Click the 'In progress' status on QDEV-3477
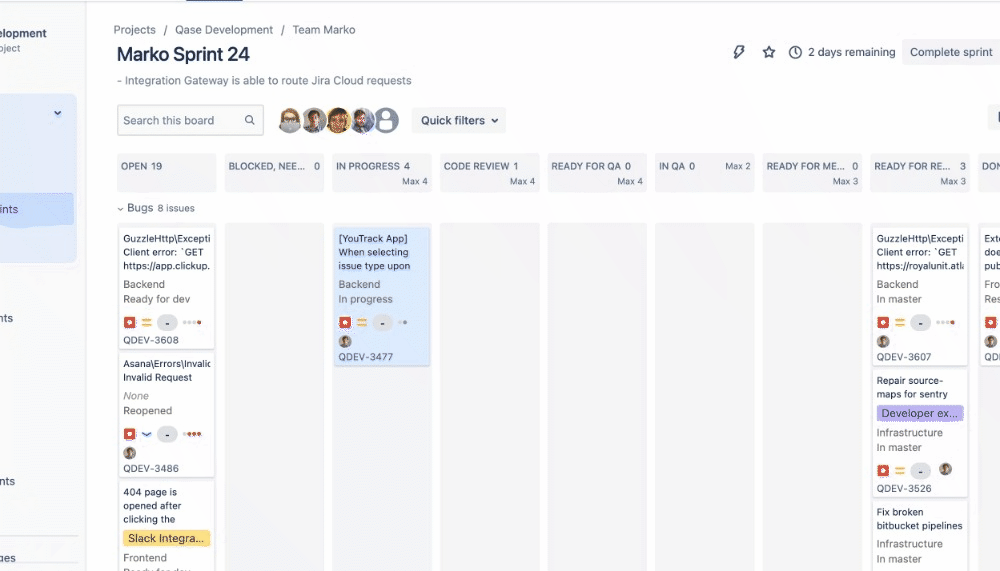Viewport: 1000px width, 571px height. [x=365, y=299]
